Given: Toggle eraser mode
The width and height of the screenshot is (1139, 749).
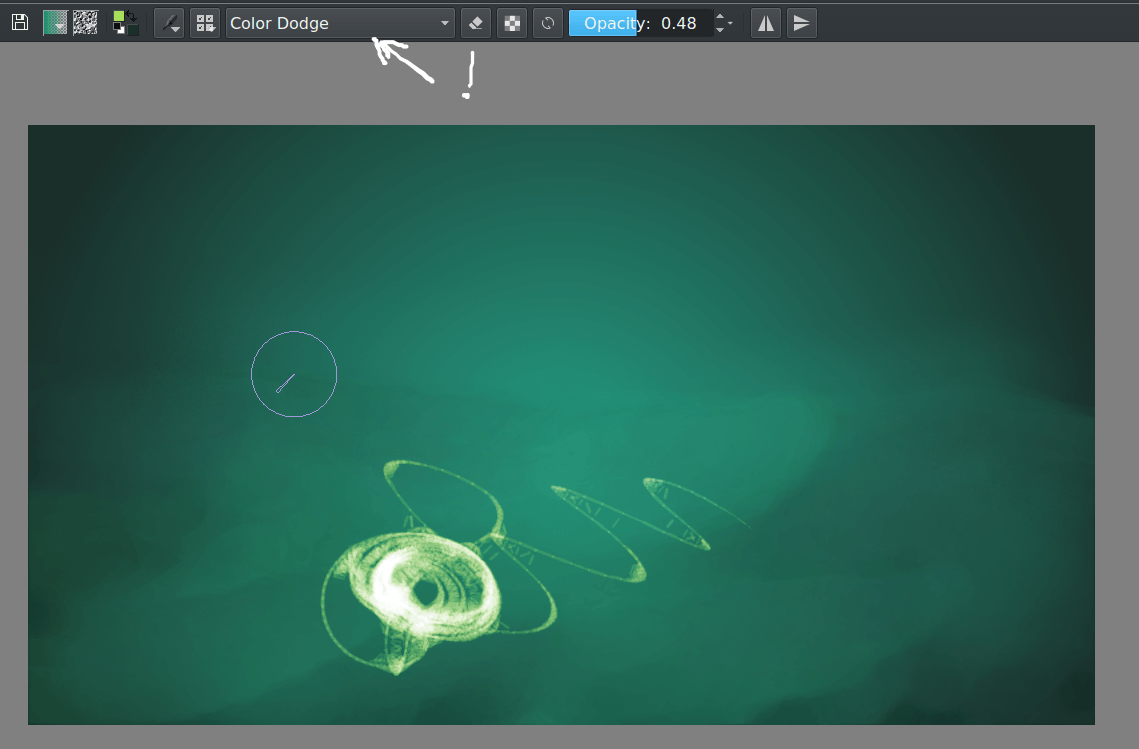Looking at the screenshot, I should tap(476, 23).
